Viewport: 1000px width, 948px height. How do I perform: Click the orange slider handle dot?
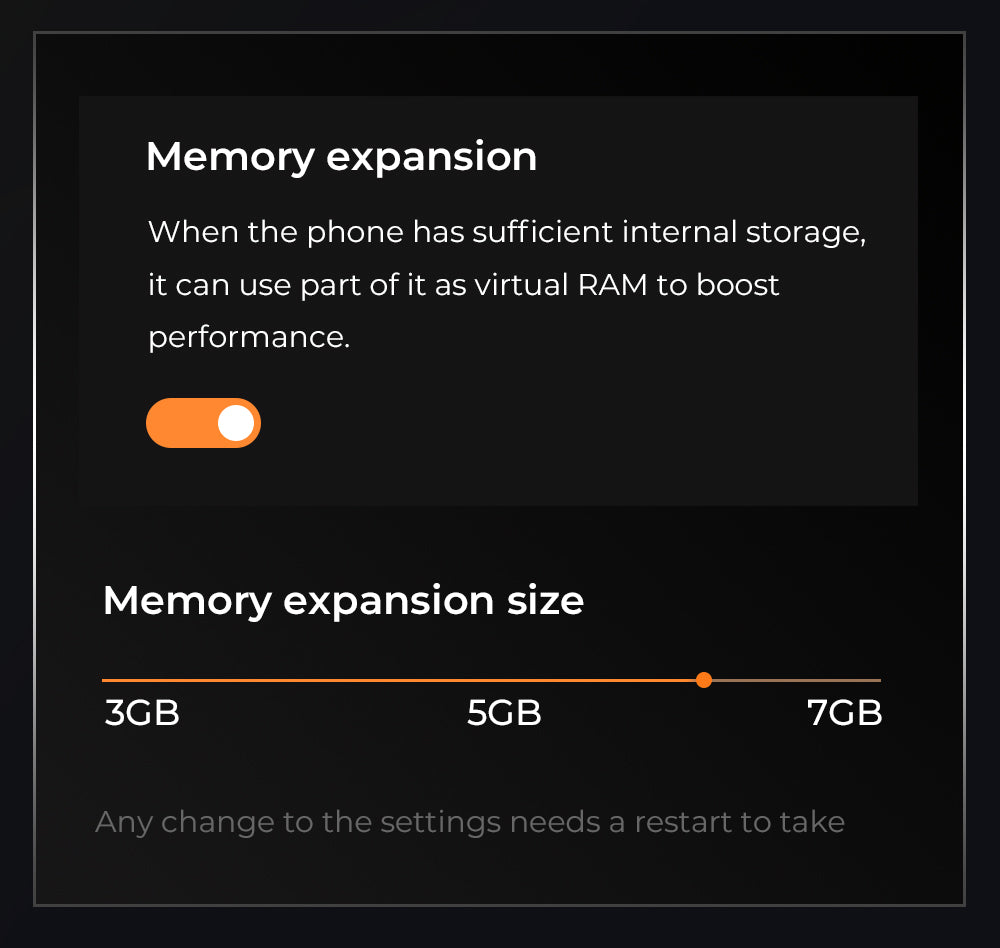(x=704, y=680)
